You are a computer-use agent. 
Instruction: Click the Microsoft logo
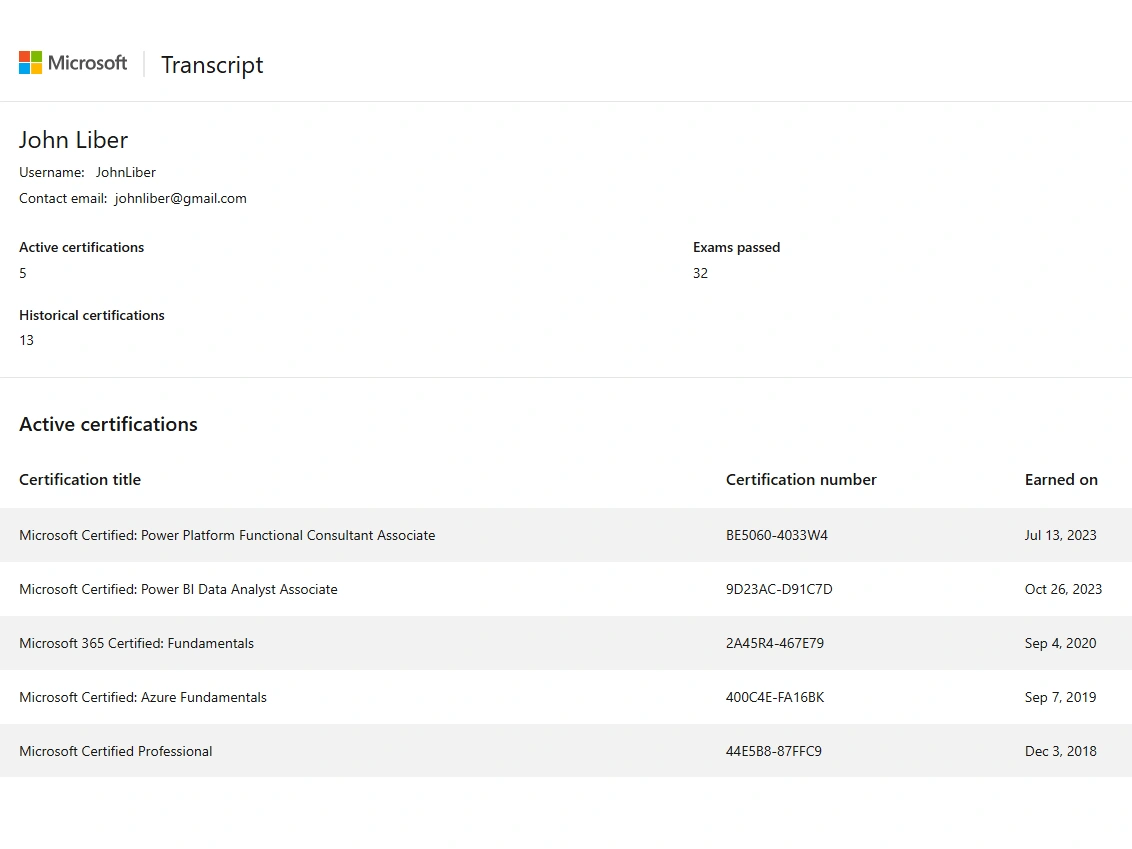point(73,63)
